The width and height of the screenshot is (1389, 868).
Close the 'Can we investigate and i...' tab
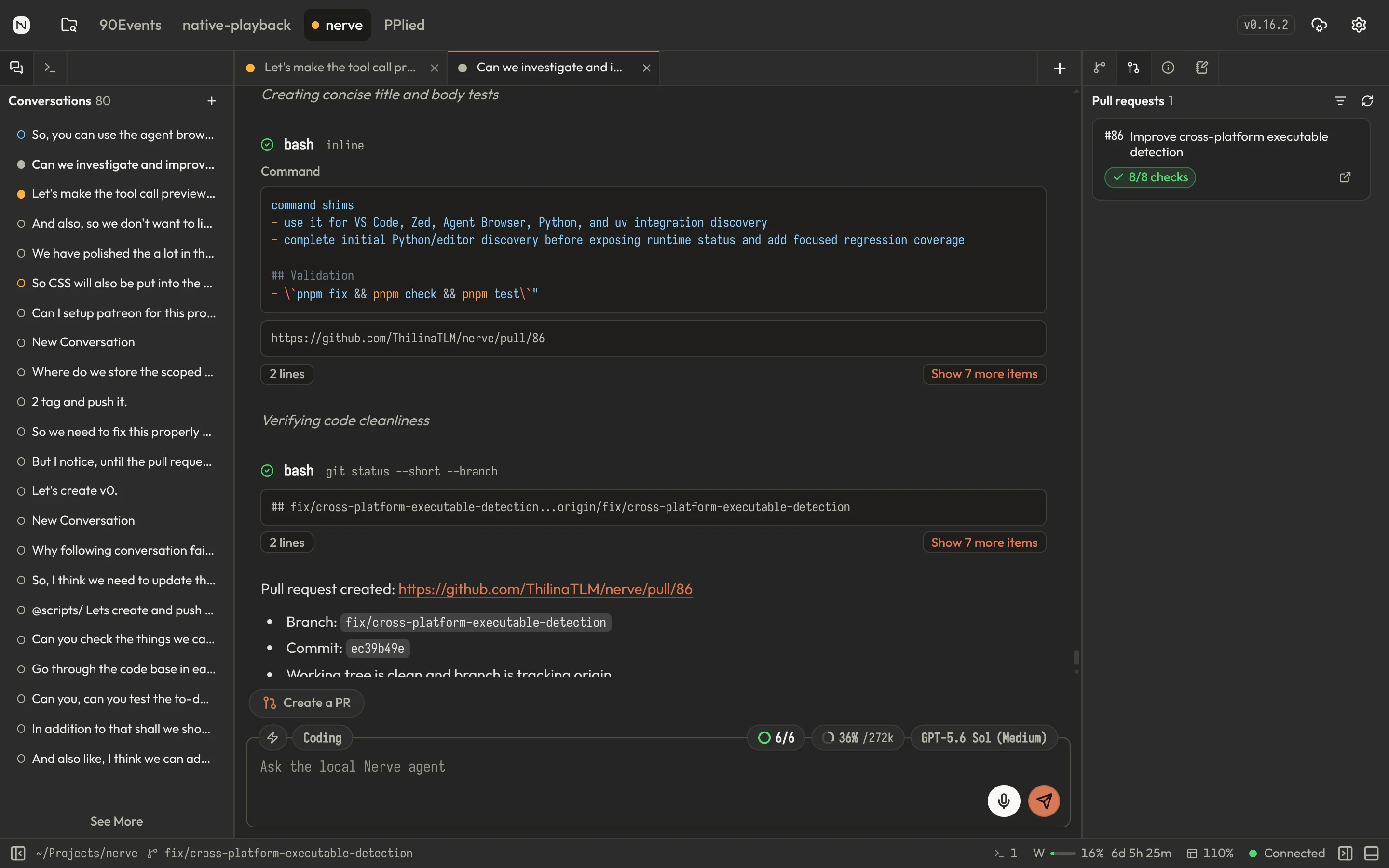(x=647, y=68)
